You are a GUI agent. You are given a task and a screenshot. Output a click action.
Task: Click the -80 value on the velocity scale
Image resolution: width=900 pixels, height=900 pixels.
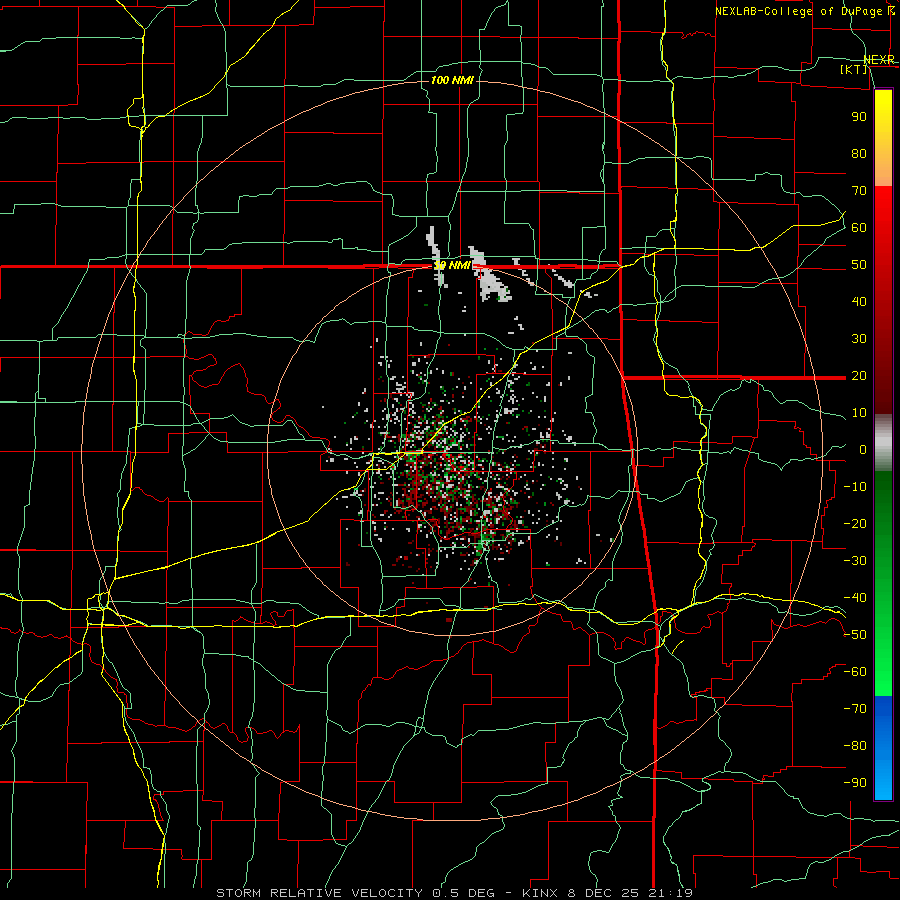(855, 746)
